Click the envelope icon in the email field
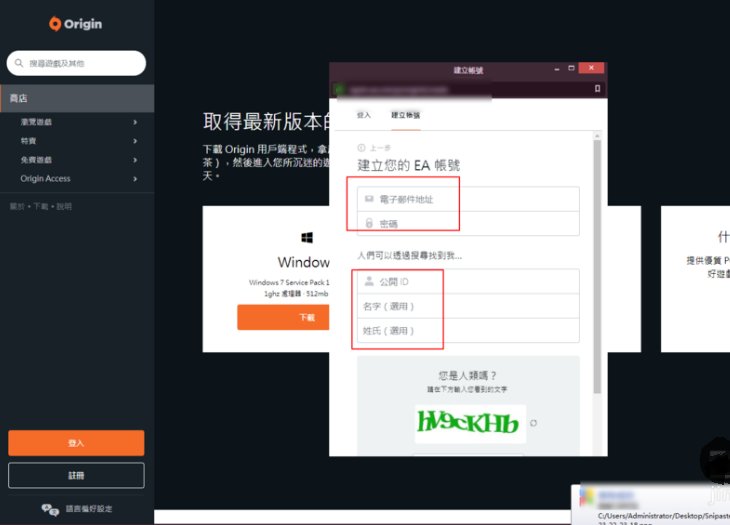Viewport: 730px width, 525px height. (x=369, y=199)
